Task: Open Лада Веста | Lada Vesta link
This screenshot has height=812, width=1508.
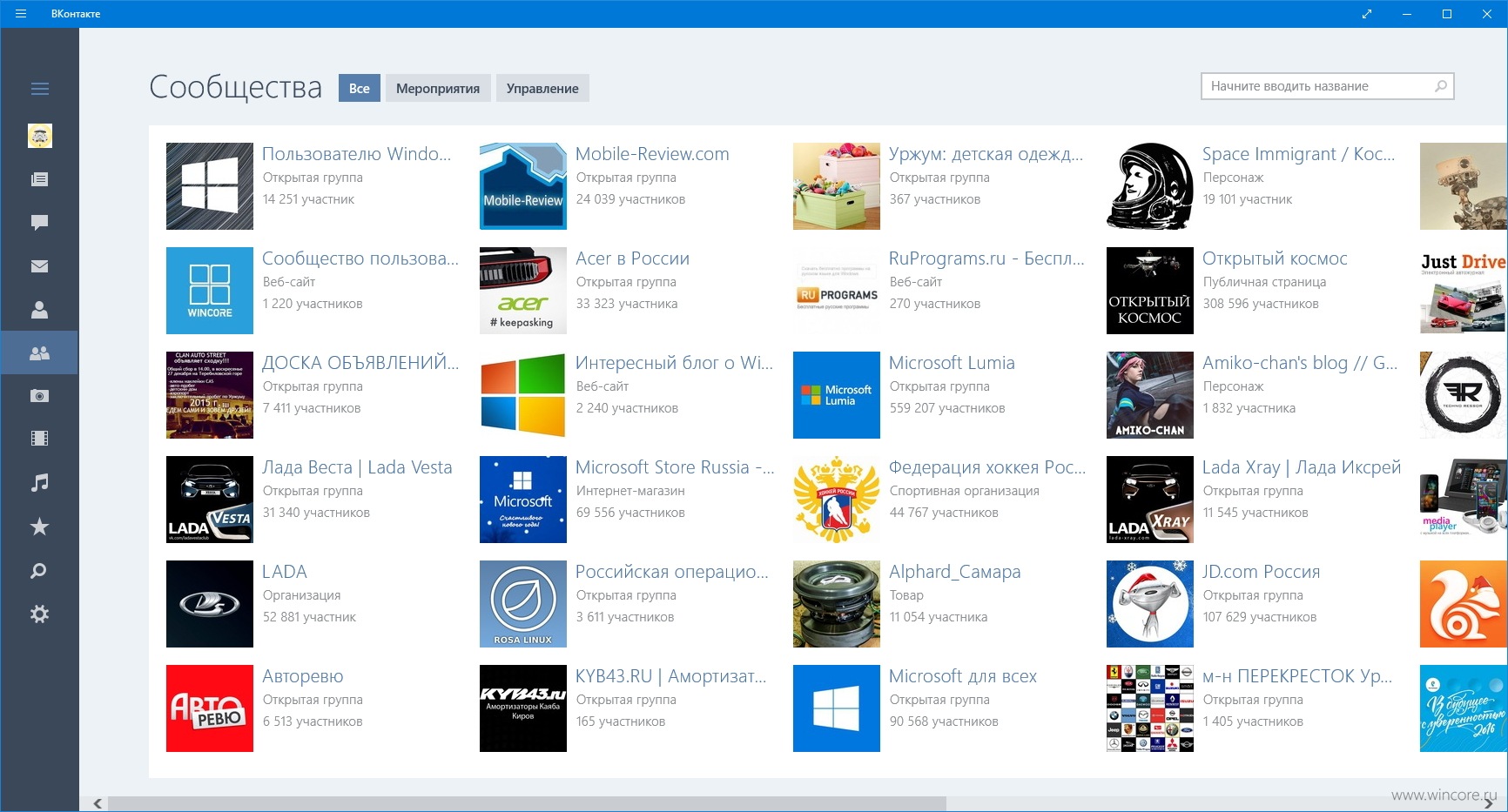Action: coord(357,467)
